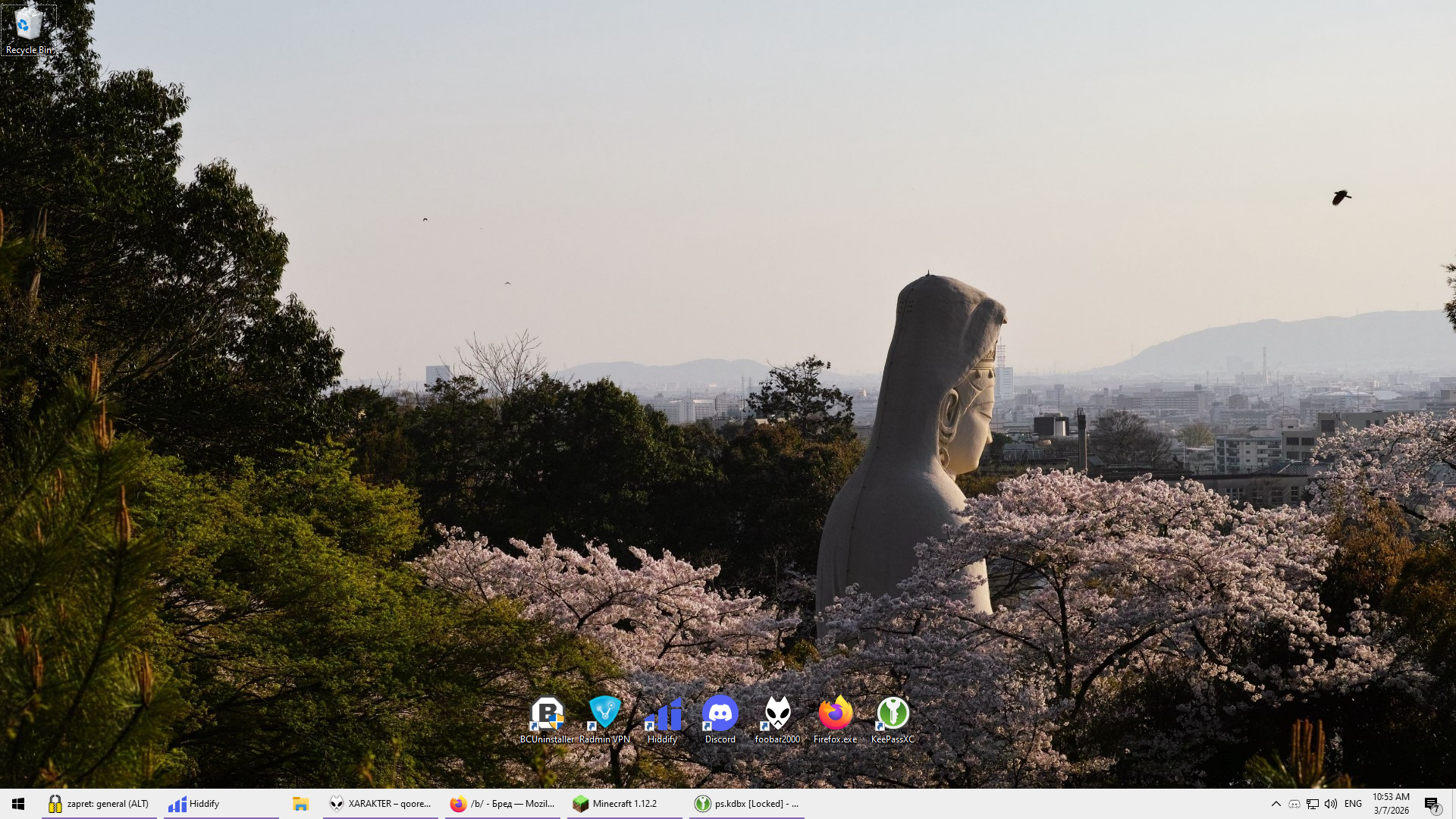Open ENG input language switcher
Viewport: 1456px width, 819px height.
point(1353,804)
